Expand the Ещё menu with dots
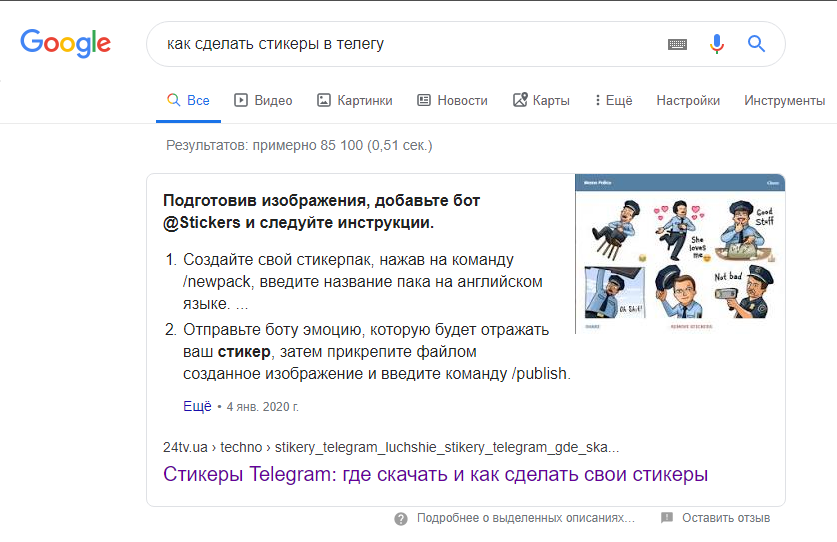The image size is (837, 542). (613, 100)
